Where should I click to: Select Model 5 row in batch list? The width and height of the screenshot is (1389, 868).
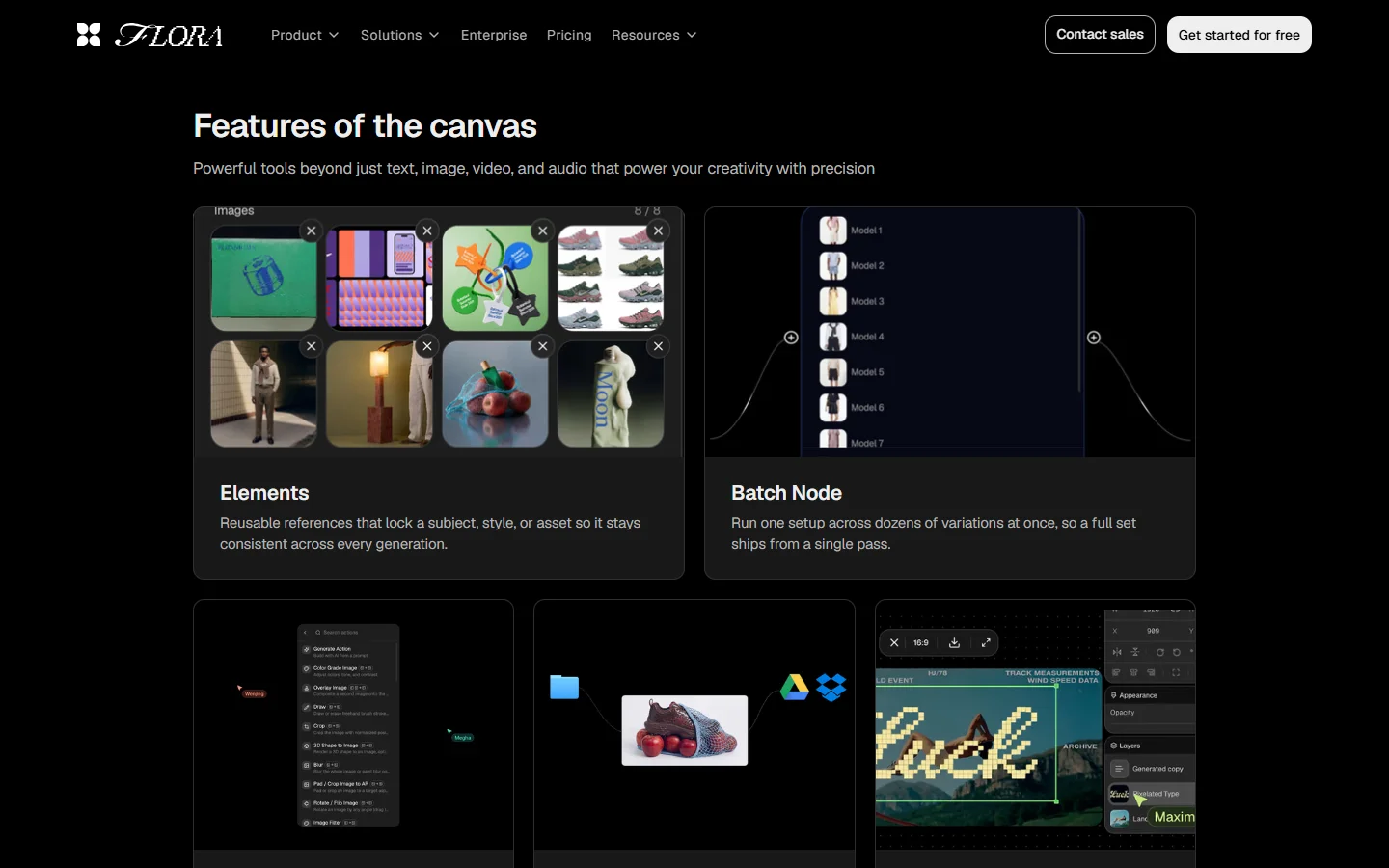[x=852, y=372]
